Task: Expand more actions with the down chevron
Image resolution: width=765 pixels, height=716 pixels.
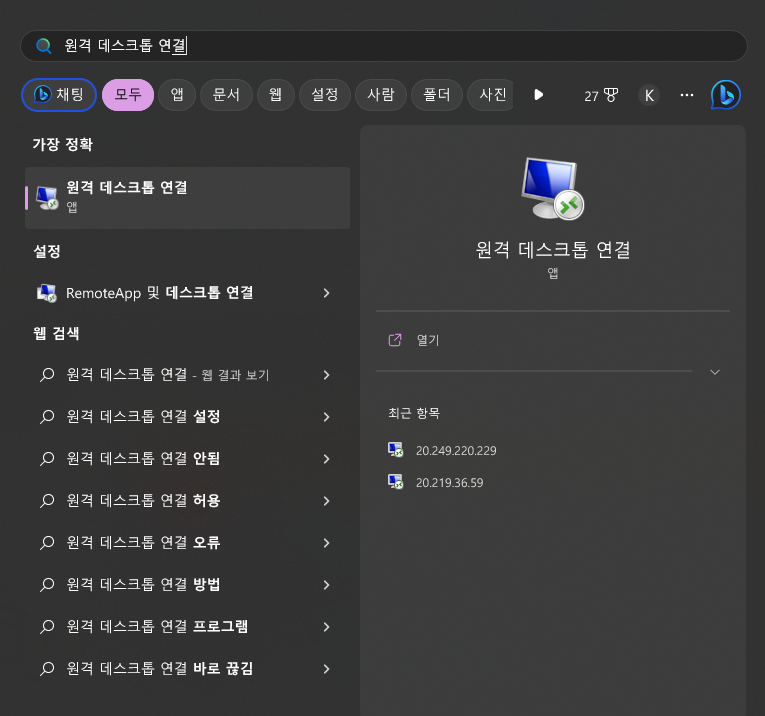Action: (x=715, y=372)
